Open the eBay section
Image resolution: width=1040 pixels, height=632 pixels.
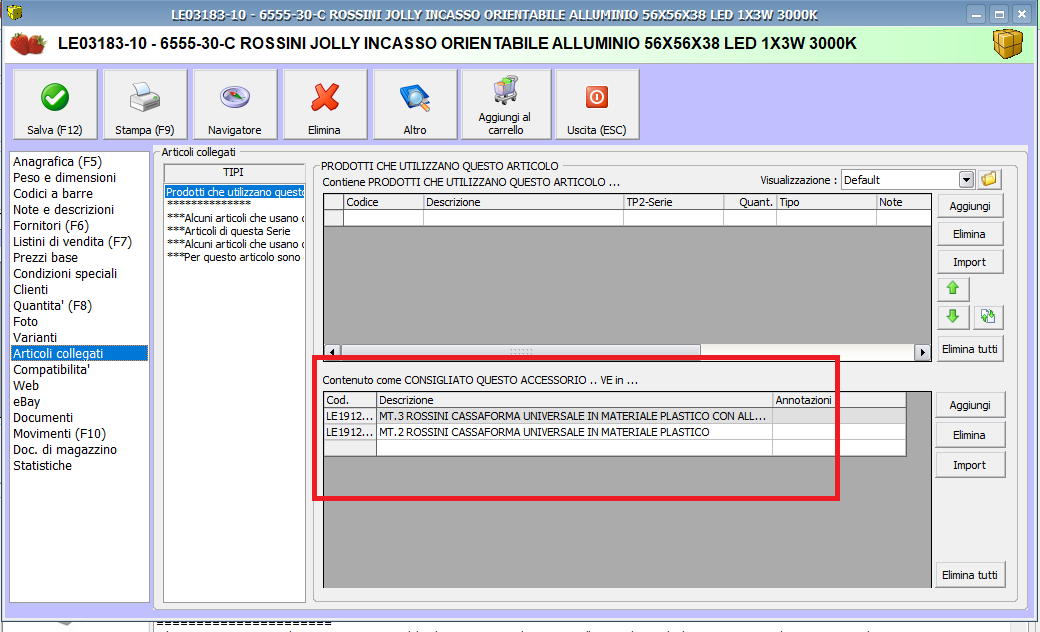pos(27,401)
